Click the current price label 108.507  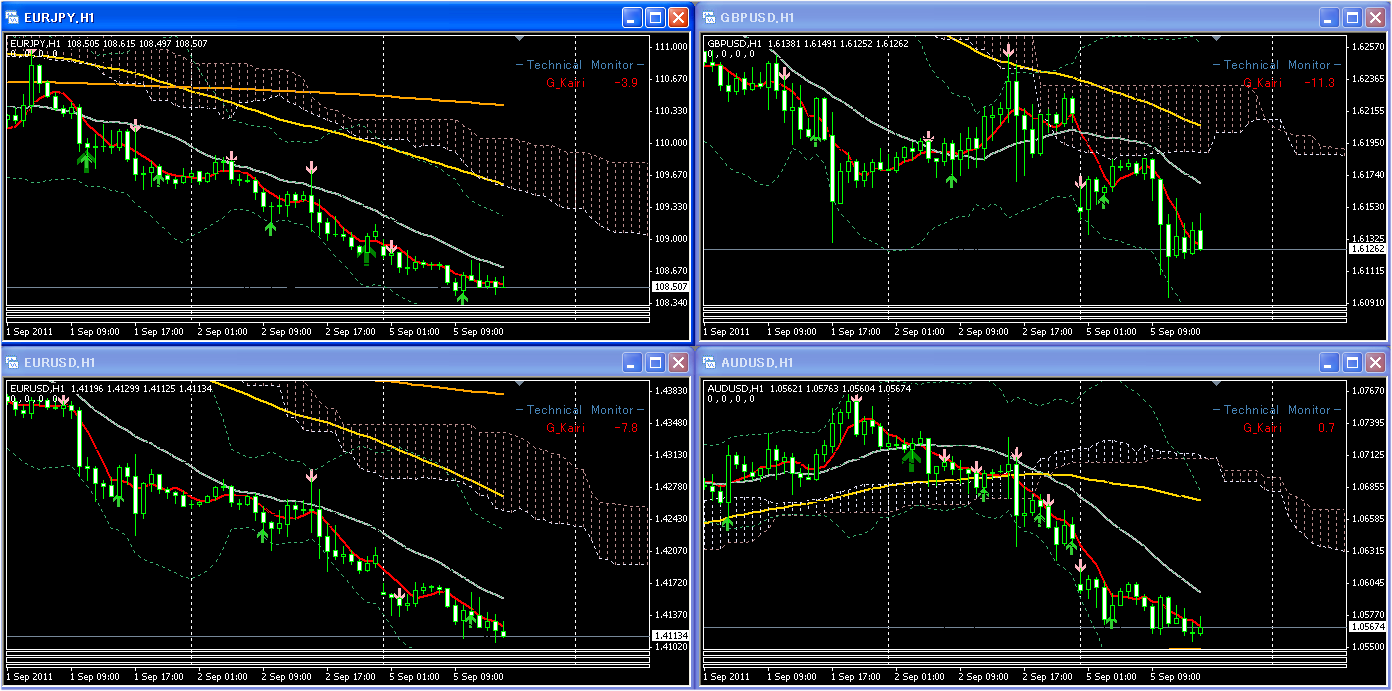coord(668,286)
